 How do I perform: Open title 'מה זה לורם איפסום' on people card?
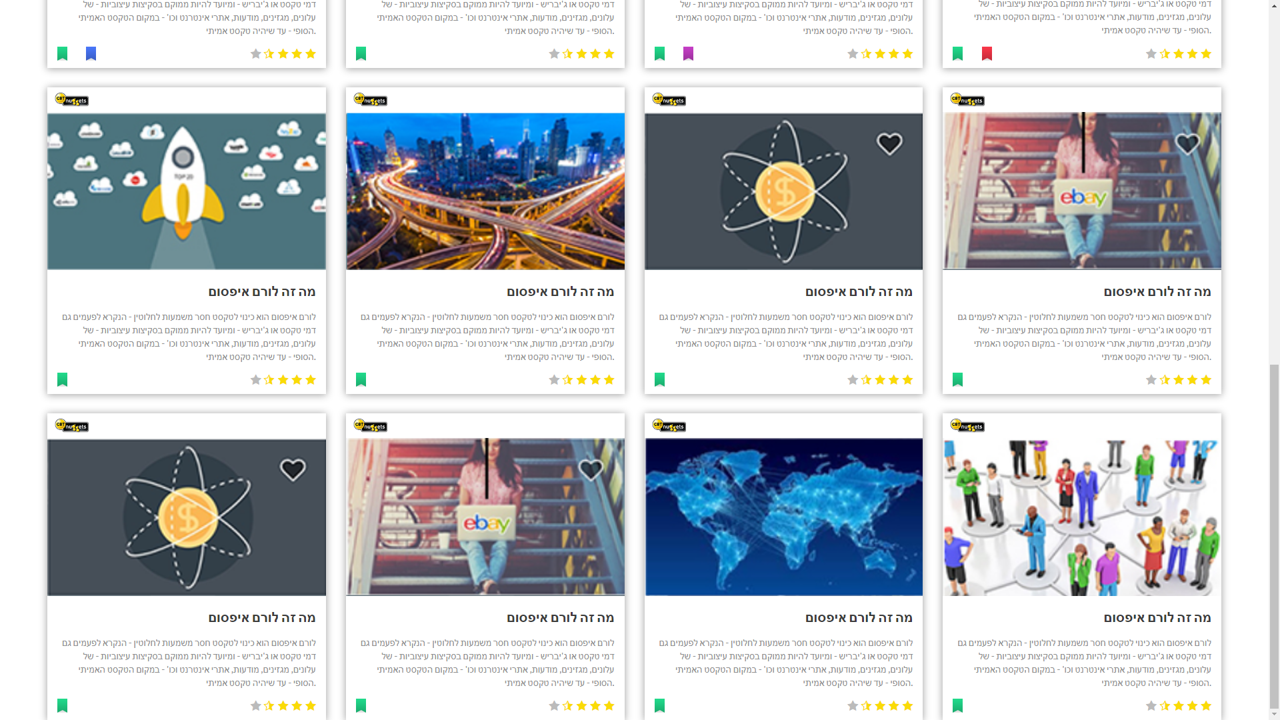pyautogui.click(x=1157, y=618)
